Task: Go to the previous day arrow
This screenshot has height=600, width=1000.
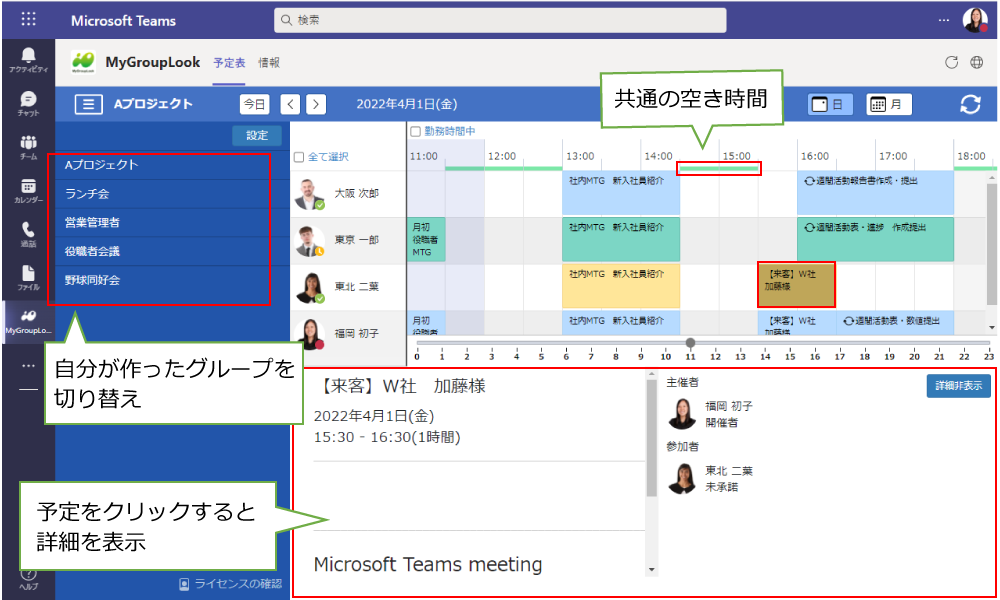Action: coord(290,104)
